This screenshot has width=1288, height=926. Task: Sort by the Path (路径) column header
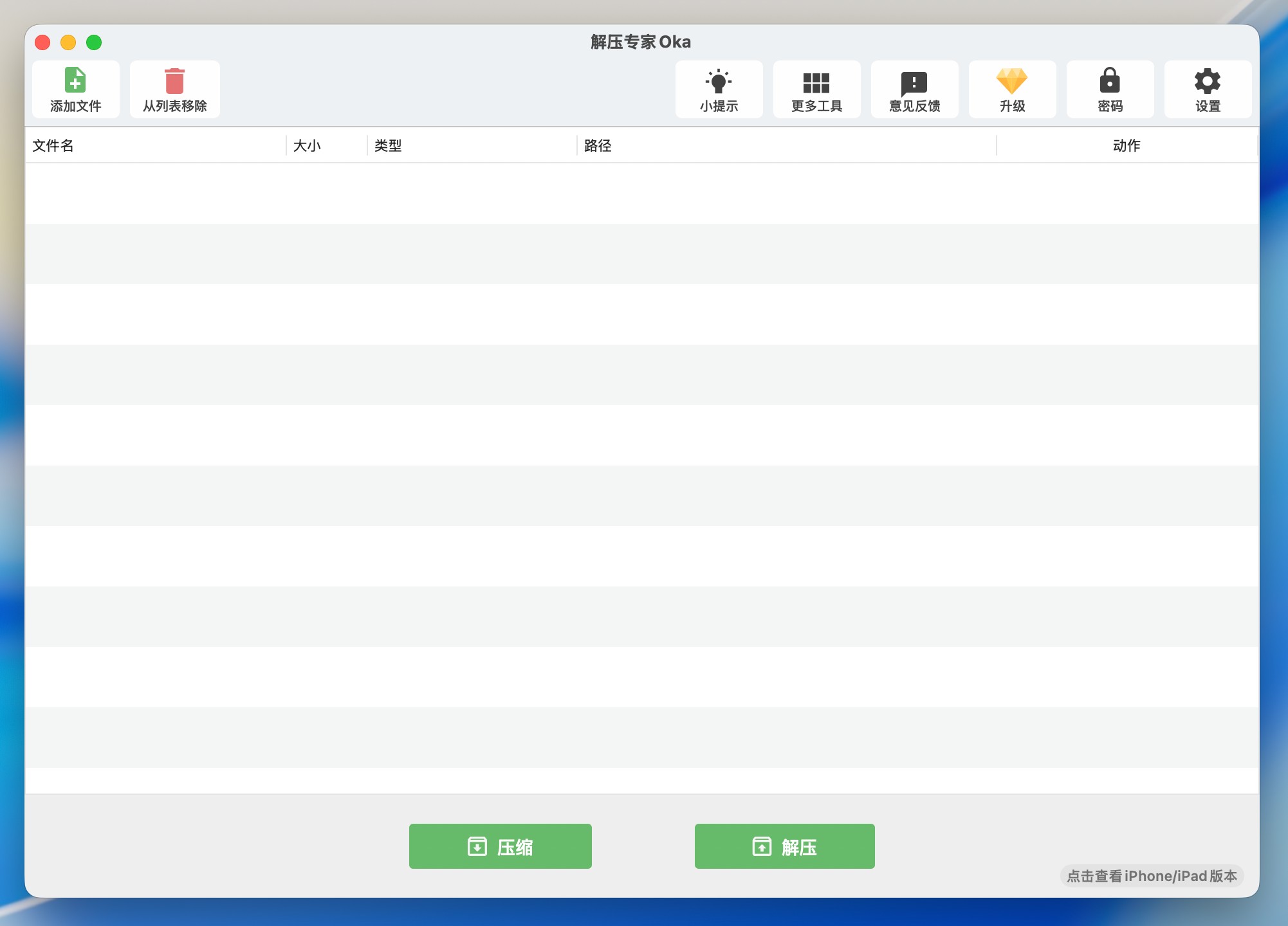(598, 146)
